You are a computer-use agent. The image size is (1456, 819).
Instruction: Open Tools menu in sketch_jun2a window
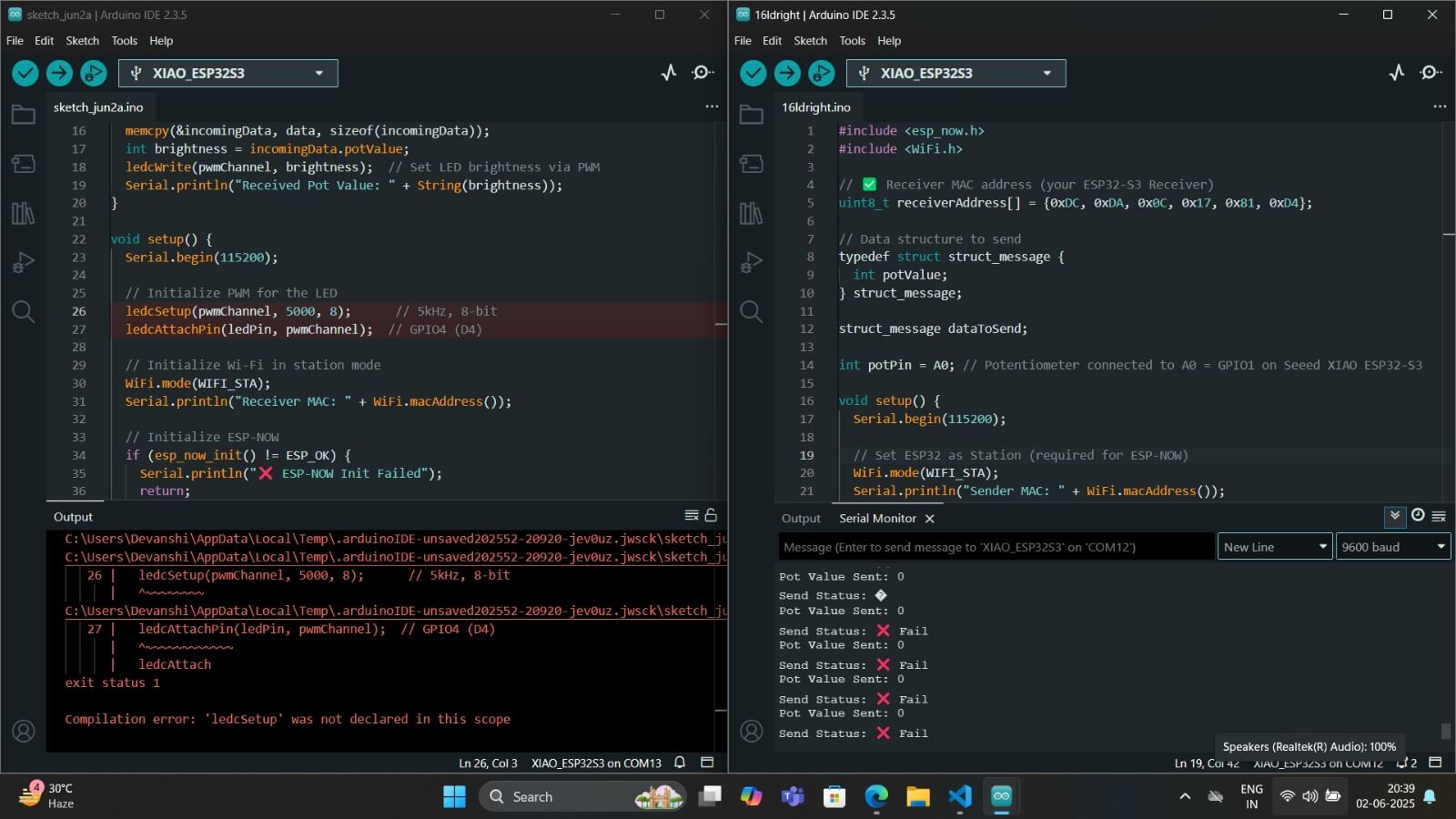point(125,41)
